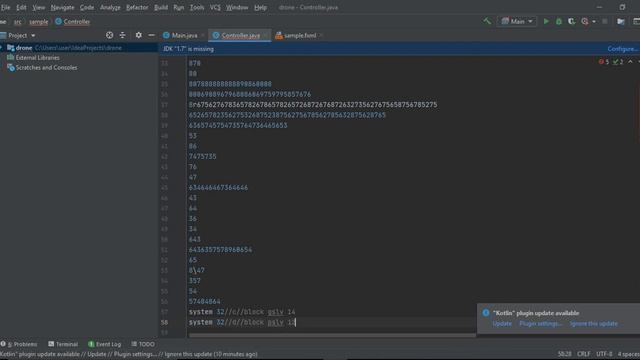This screenshot has height=360, width=640.
Task: Open the File menu
Action: pyautogui.click(x=5, y=7)
